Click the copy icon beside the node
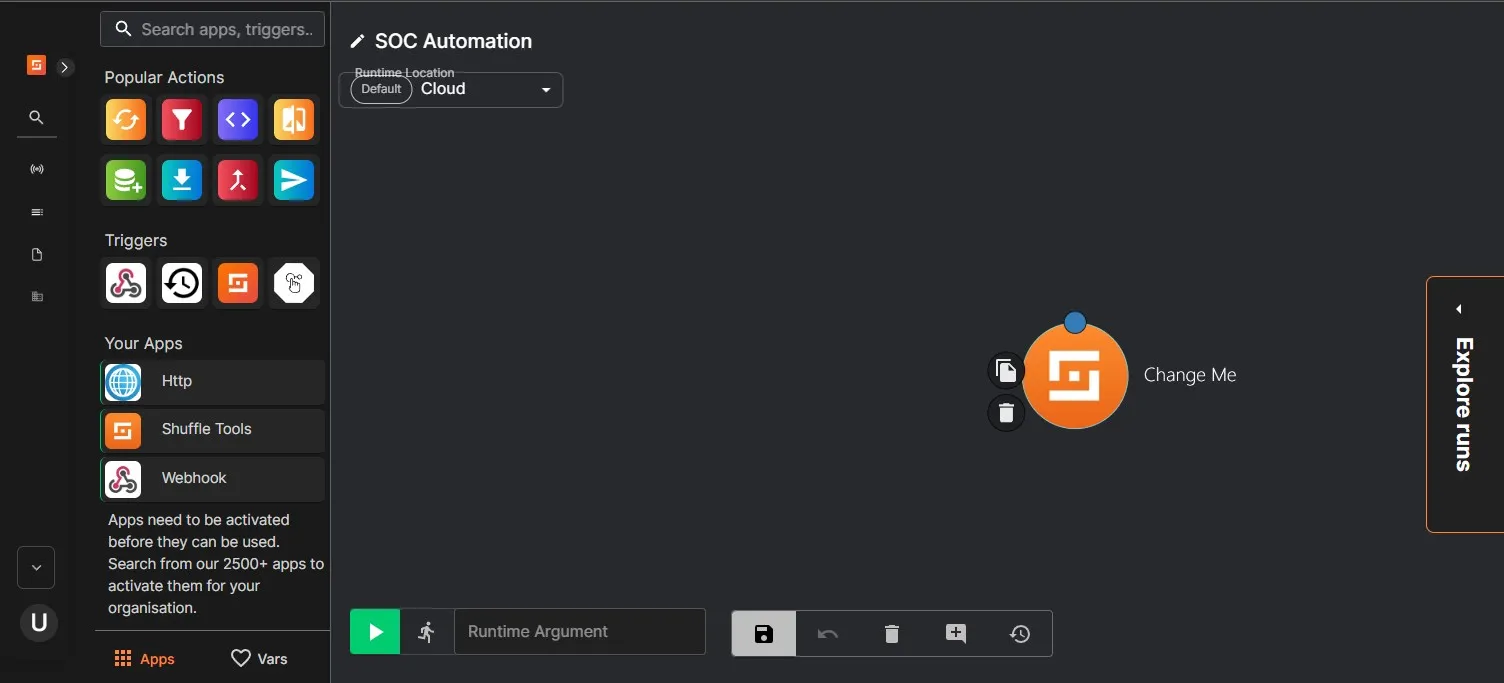This screenshot has width=1504, height=683. [1006, 372]
